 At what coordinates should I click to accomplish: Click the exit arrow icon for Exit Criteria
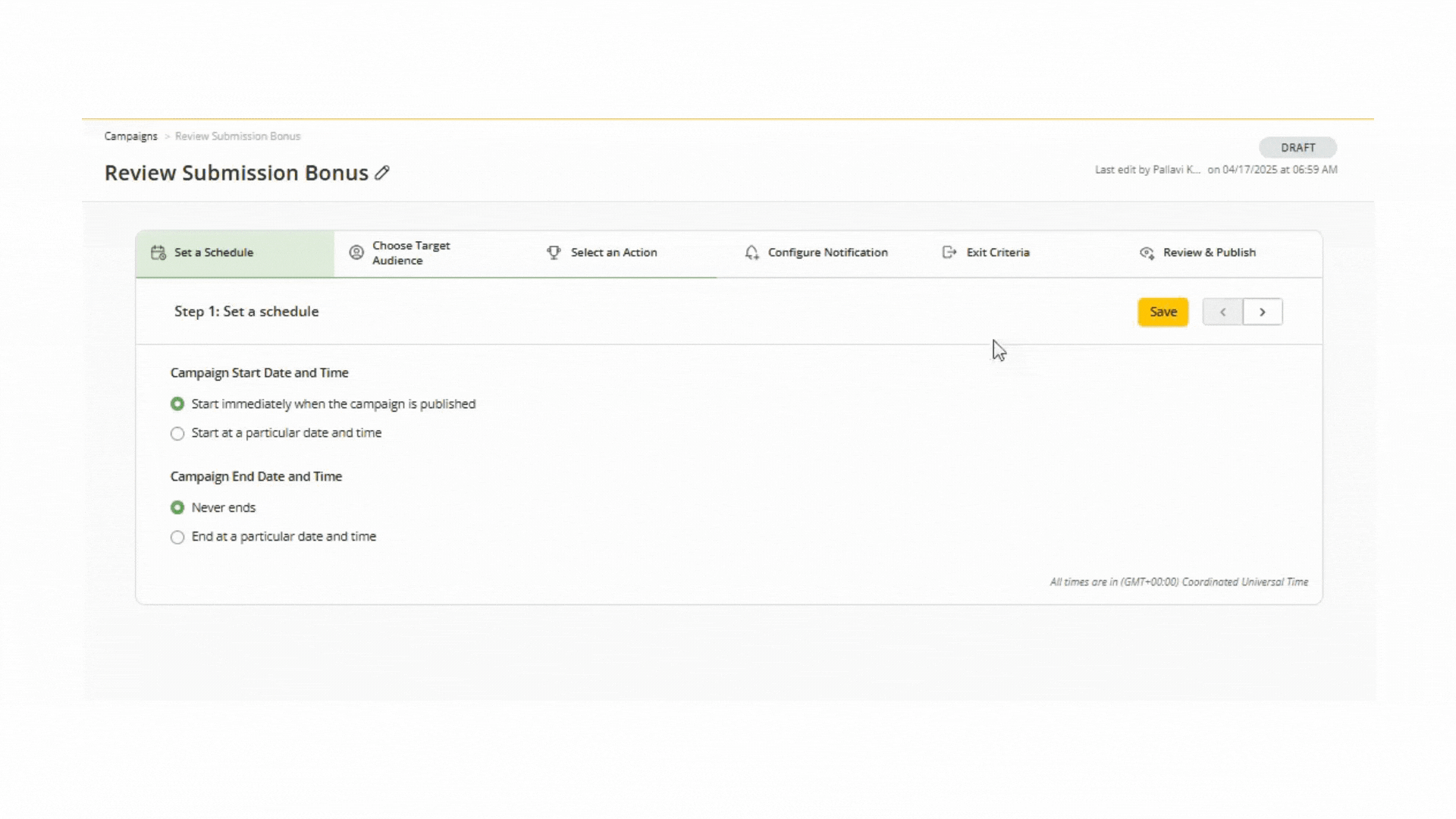(949, 253)
